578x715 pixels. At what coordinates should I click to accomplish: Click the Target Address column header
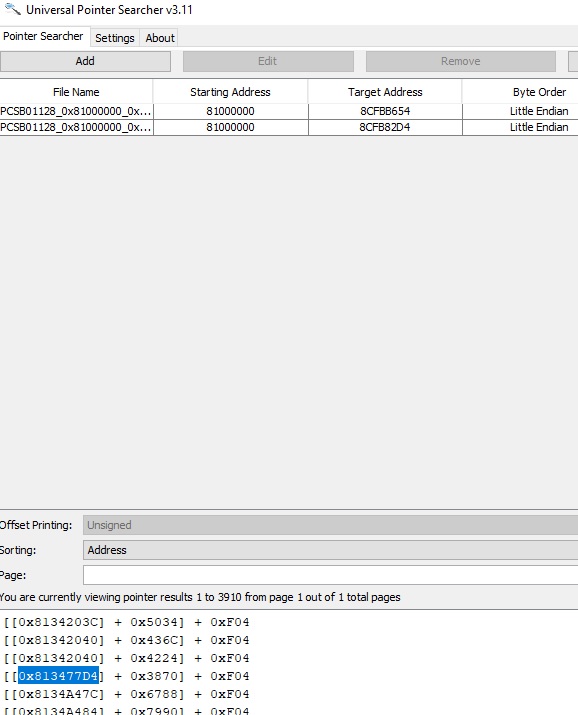[x=385, y=92]
